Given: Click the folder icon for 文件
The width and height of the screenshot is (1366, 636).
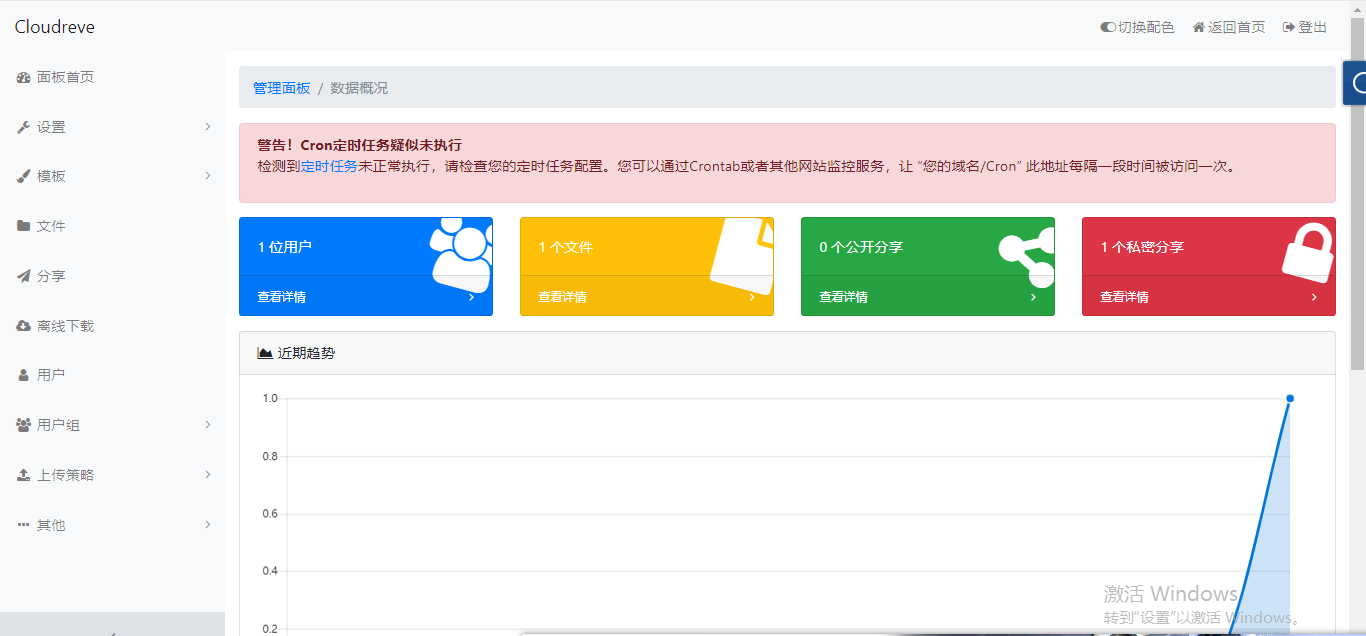Looking at the screenshot, I should tap(23, 226).
